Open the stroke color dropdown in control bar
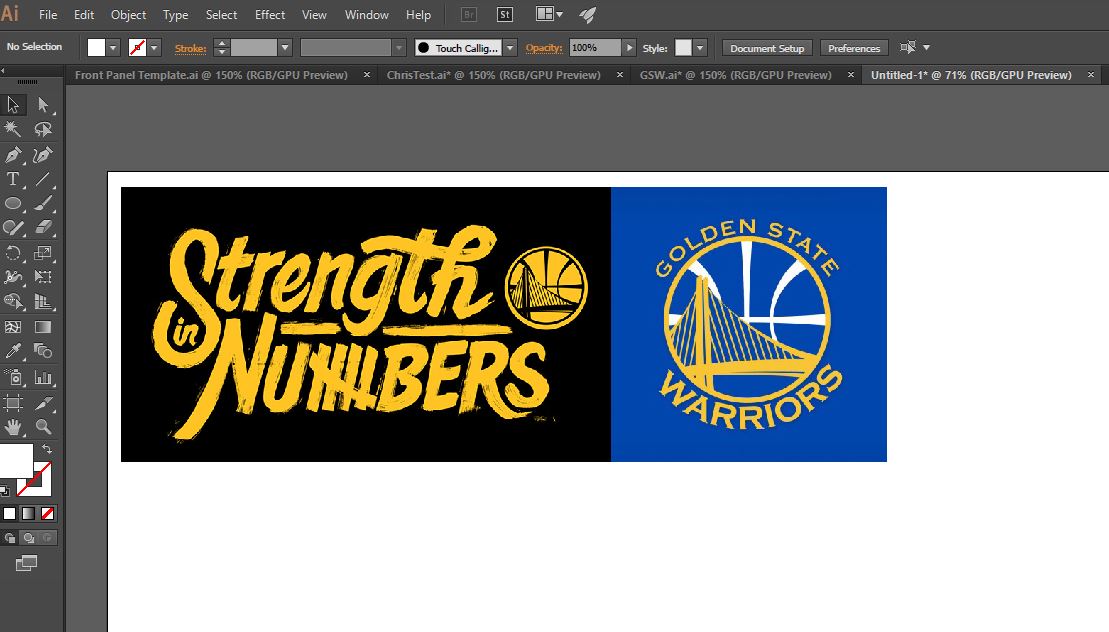The image size is (1109, 632). pos(154,47)
